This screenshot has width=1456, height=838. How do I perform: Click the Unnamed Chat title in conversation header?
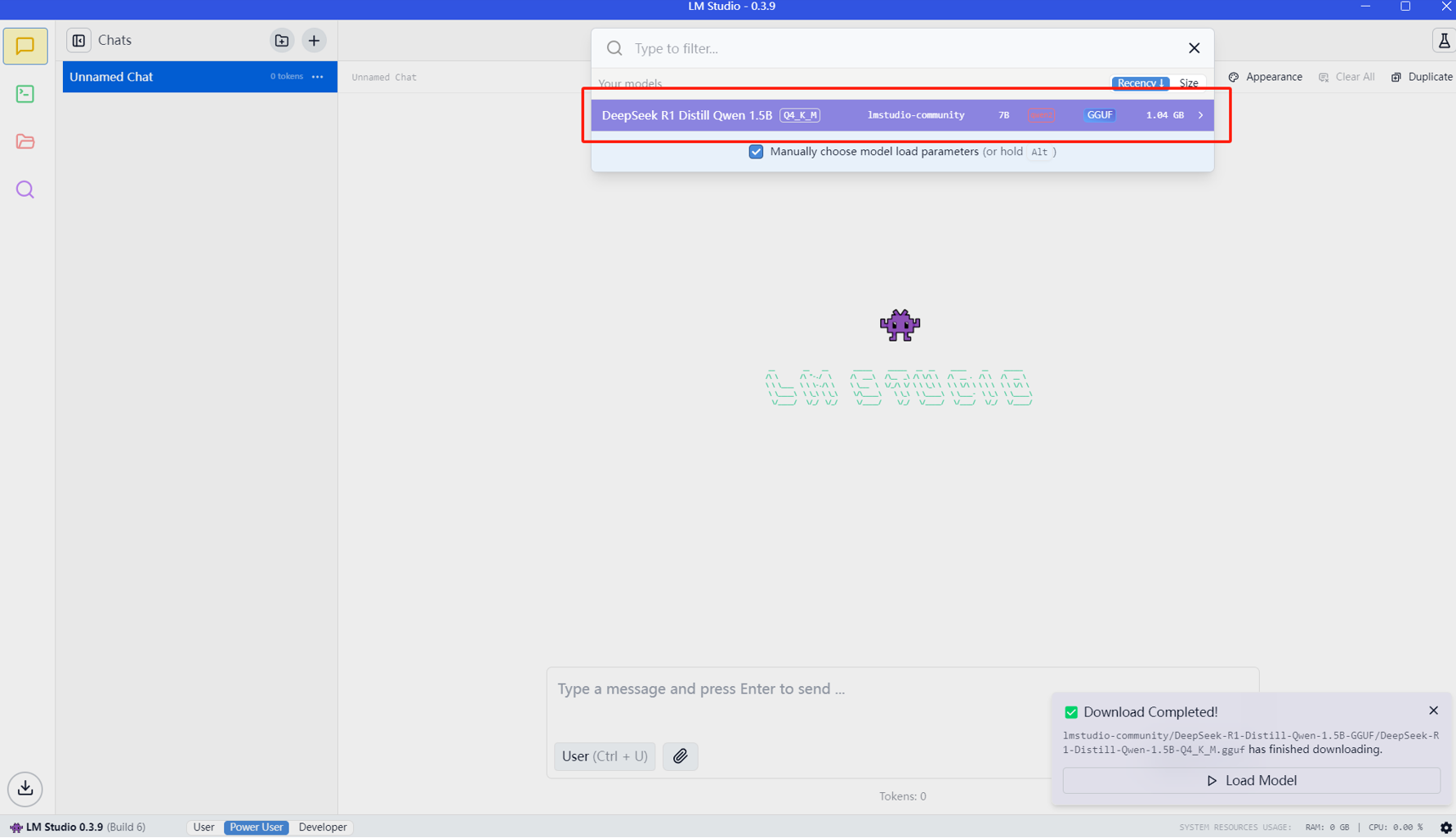(384, 78)
